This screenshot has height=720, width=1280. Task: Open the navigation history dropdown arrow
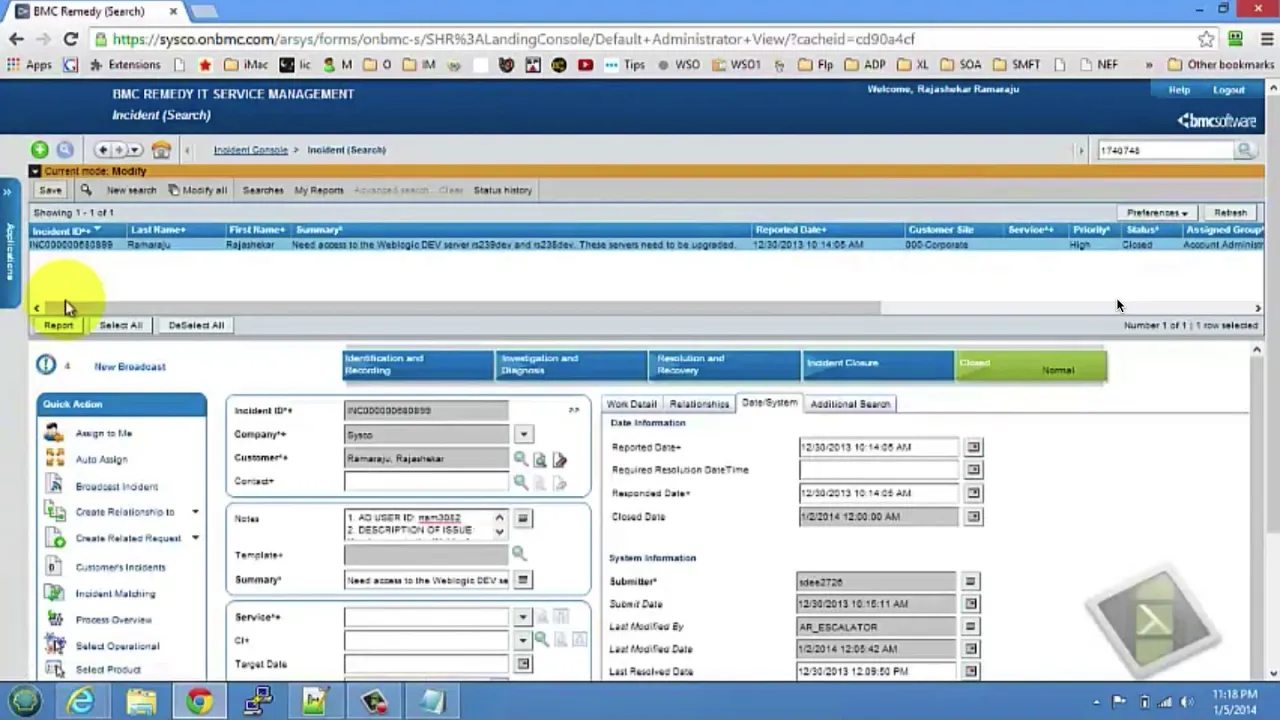coord(135,150)
